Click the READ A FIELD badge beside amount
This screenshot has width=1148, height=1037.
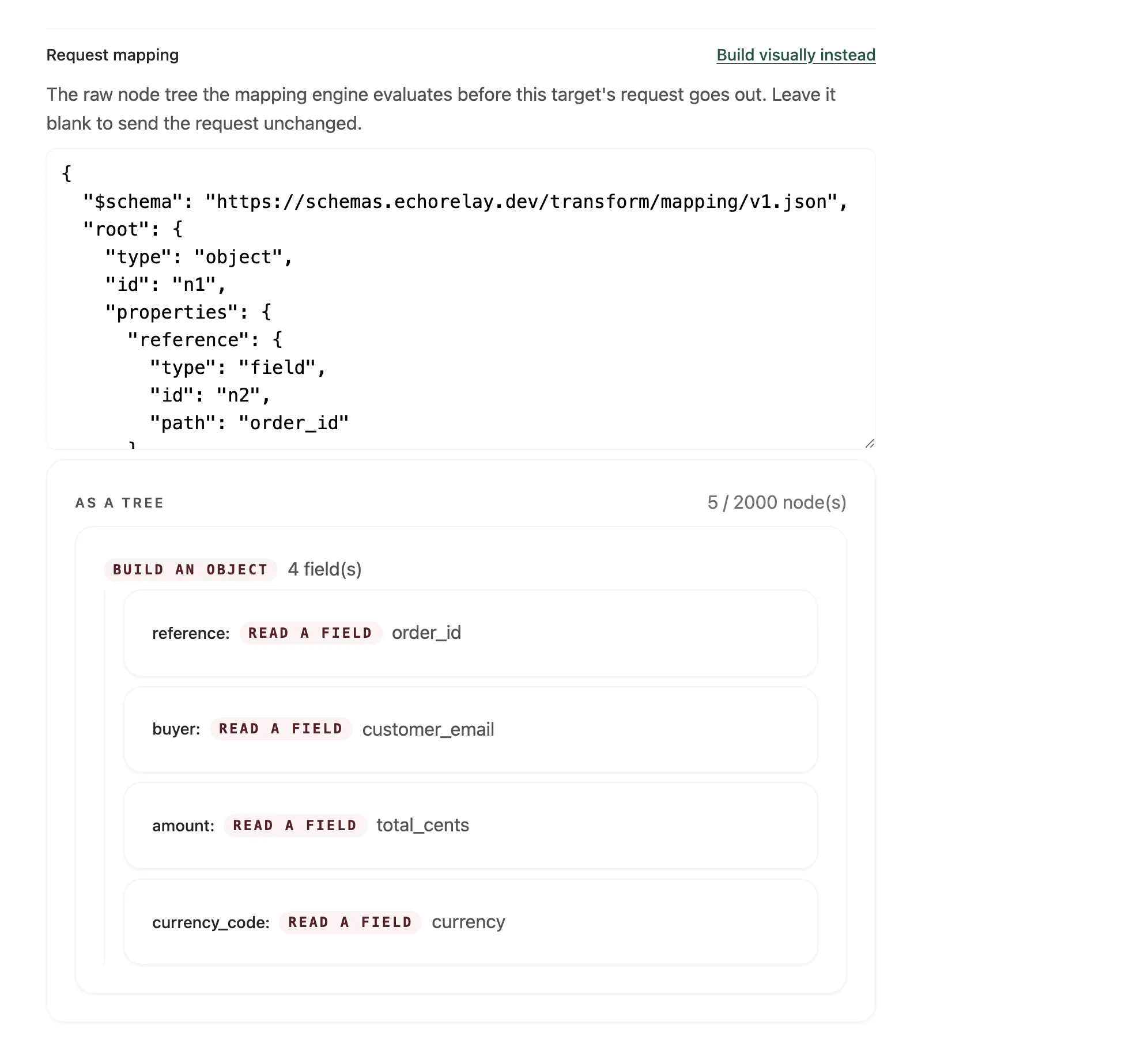click(x=295, y=826)
